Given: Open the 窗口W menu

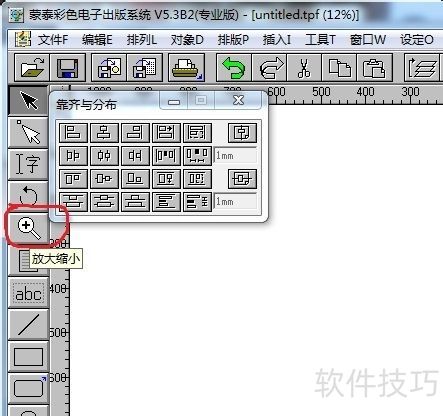Looking at the screenshot, I should point(368,40).
